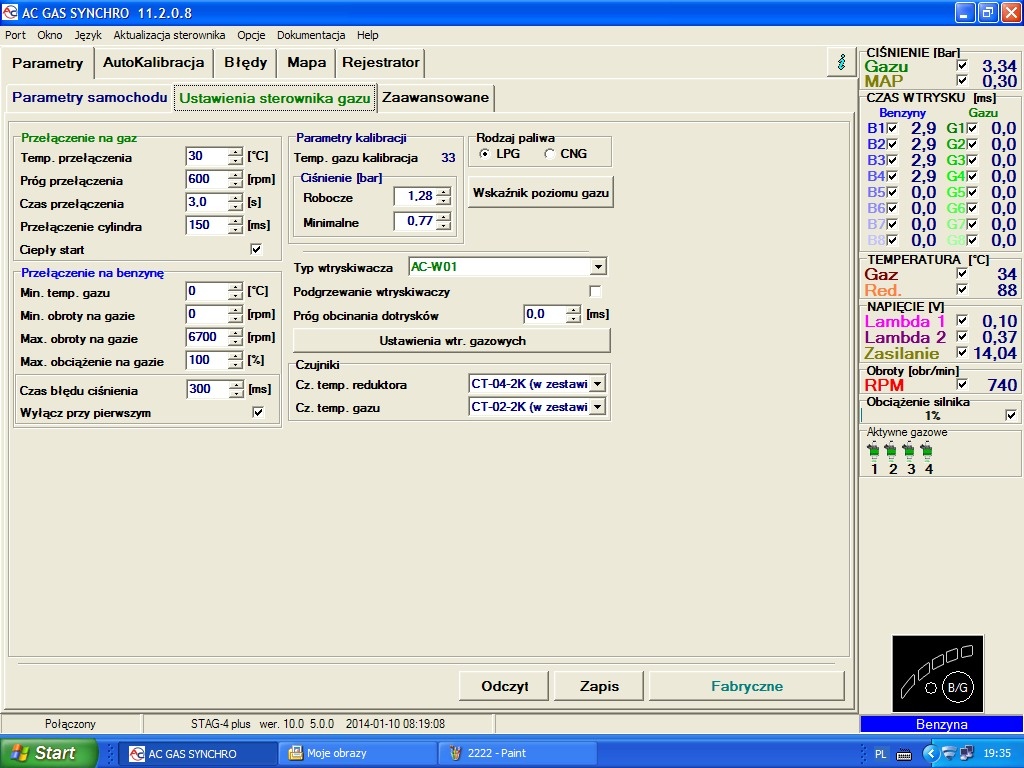
Task: Click the green connection icon beside Rejestrator tab
Action: coord(841,63)
